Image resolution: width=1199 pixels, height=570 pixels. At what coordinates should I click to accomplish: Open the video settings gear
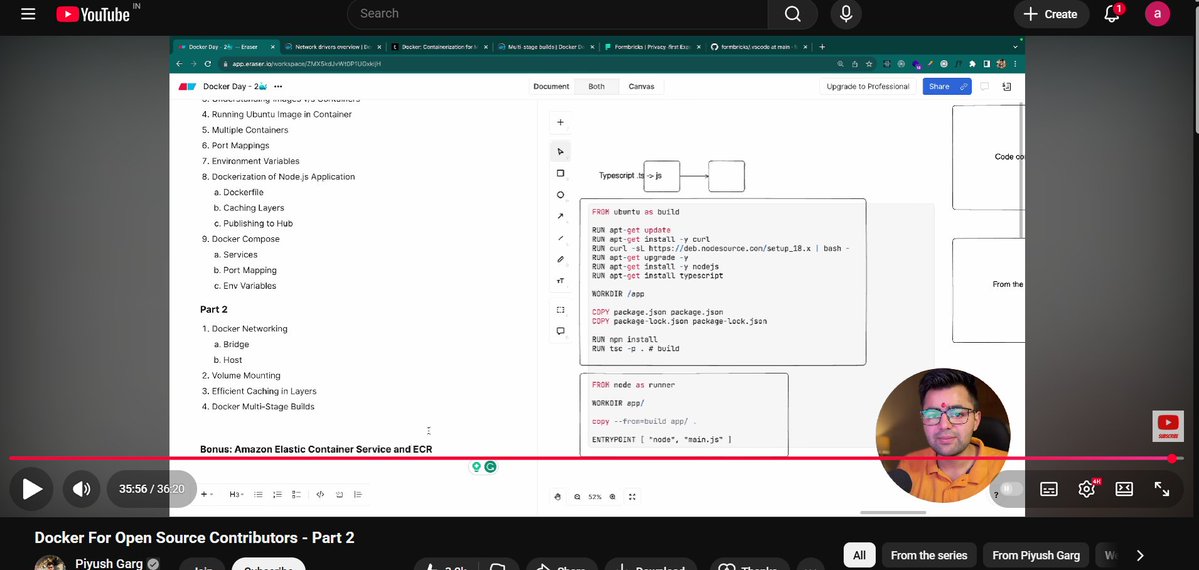pos(1087,489)
